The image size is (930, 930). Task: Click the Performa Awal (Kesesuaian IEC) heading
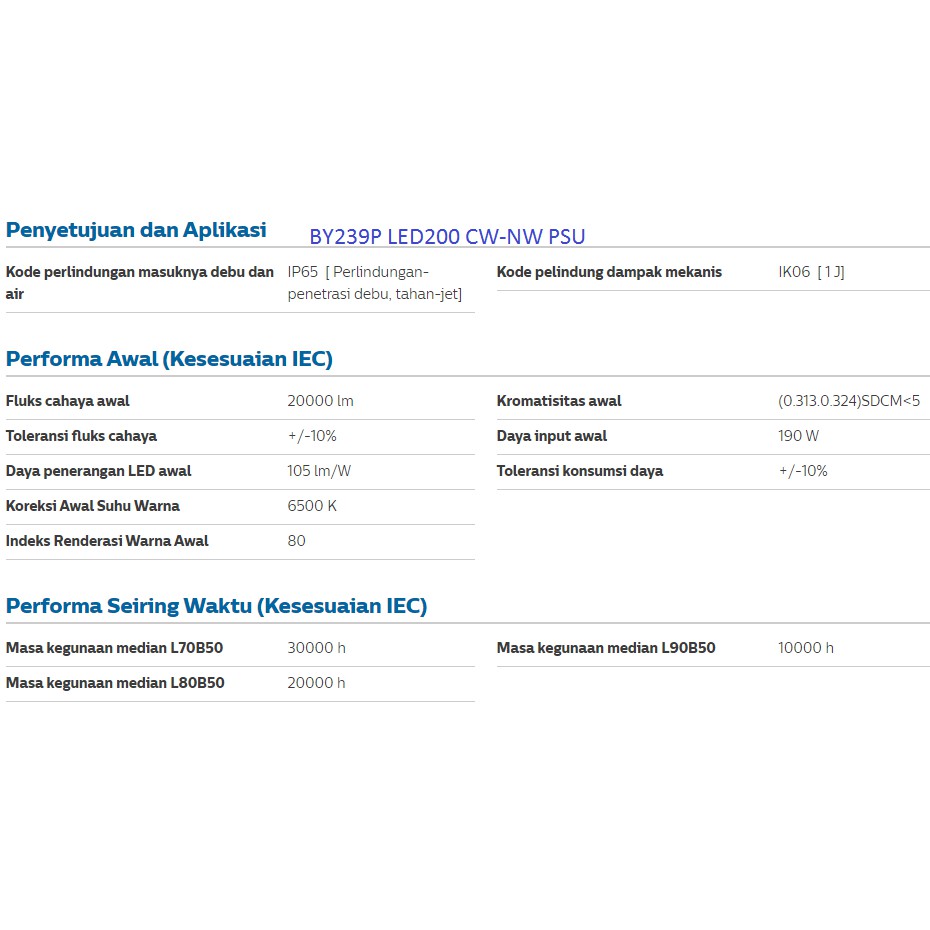point(169,359)
